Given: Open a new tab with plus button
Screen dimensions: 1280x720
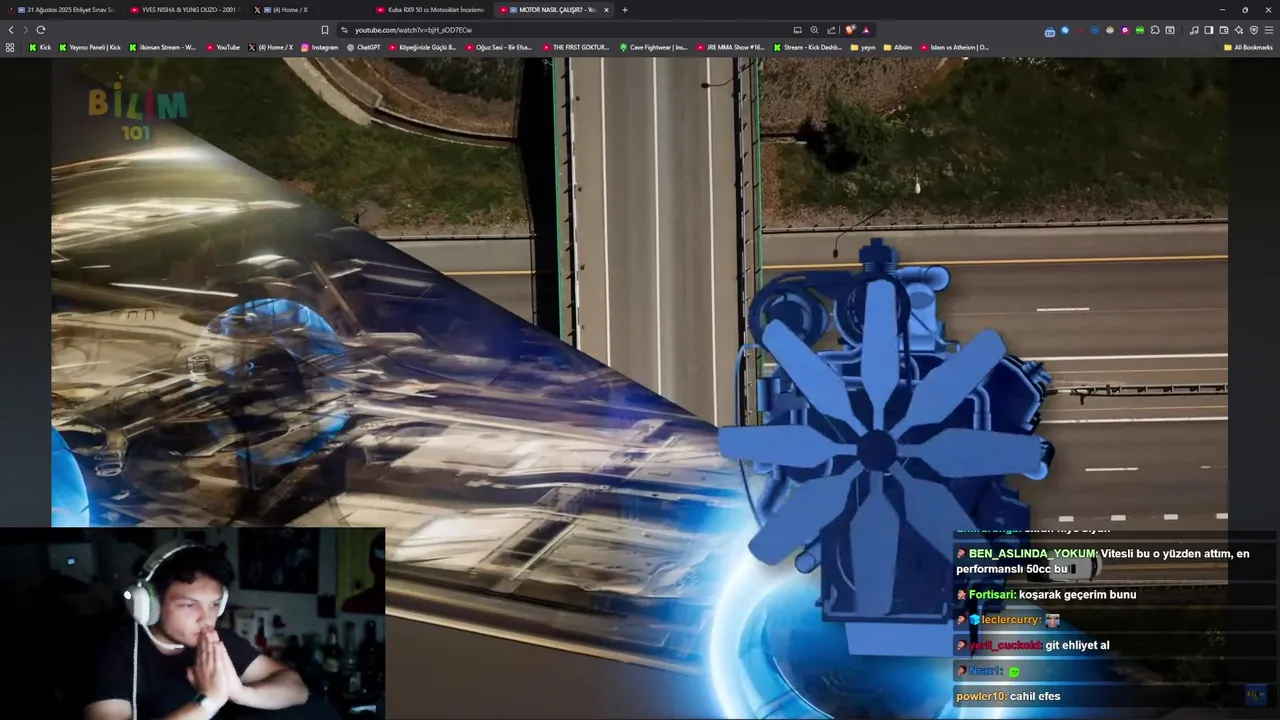Looking at the screenshot, I should [x=625, y=10].
